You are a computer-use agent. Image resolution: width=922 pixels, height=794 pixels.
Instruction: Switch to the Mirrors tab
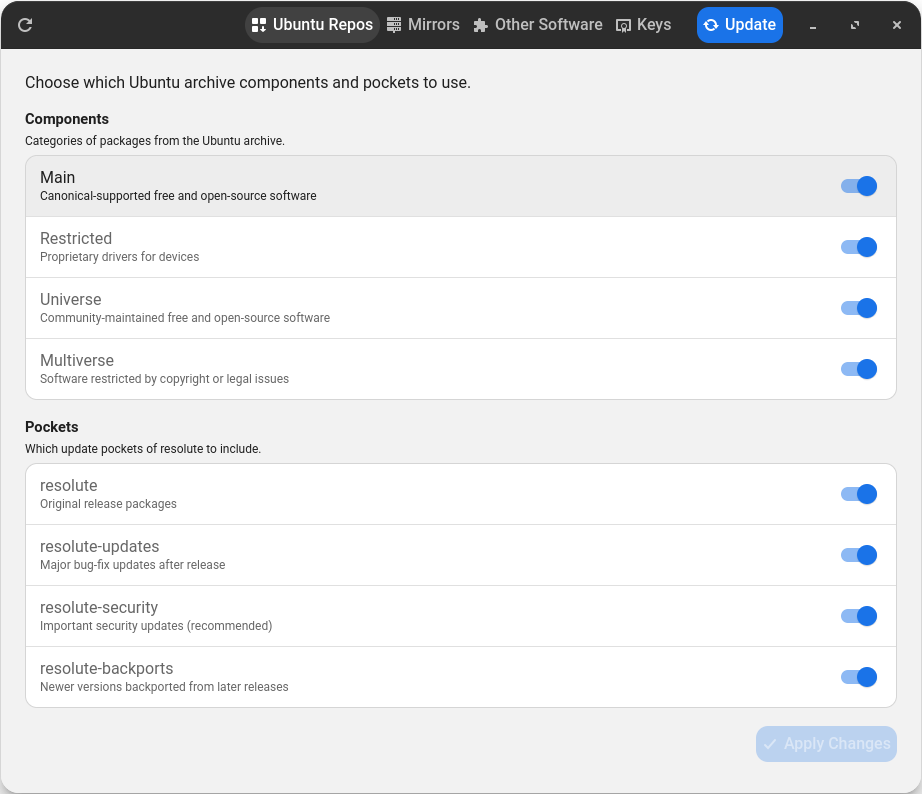click(423, 25)
